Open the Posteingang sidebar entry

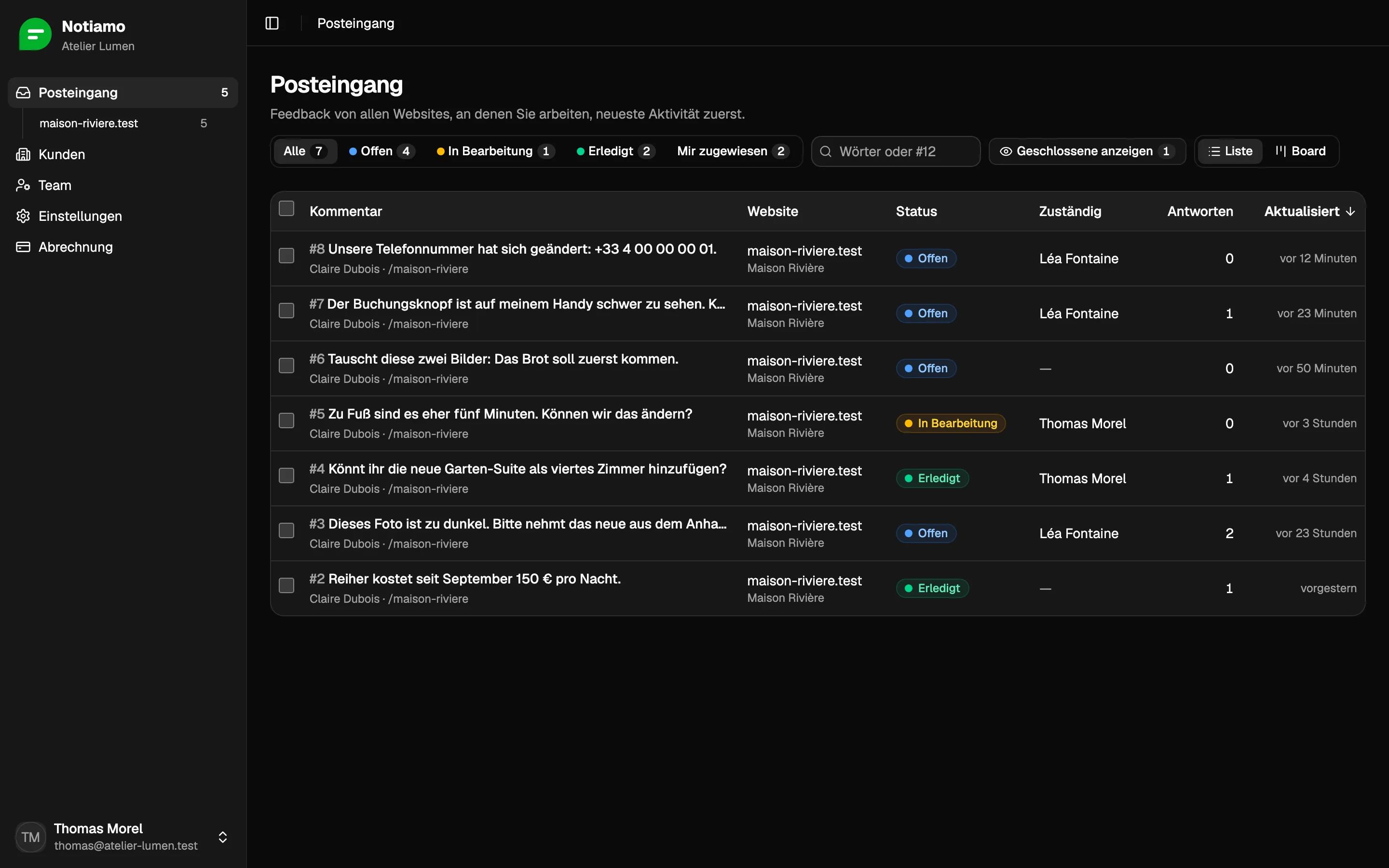coord(123,93)
